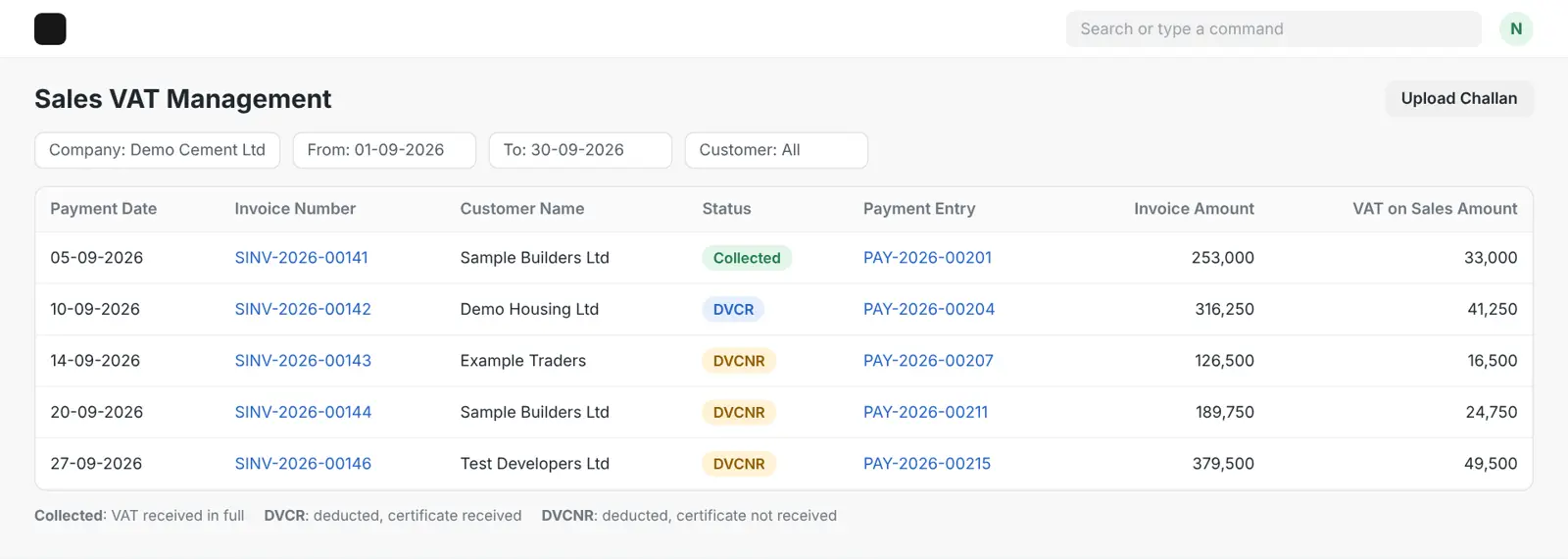The height and width of the screenshot is (559, 1568).
Task: Click the DVCNR badge for Test Developers Ltd
Action: [739, 464]
